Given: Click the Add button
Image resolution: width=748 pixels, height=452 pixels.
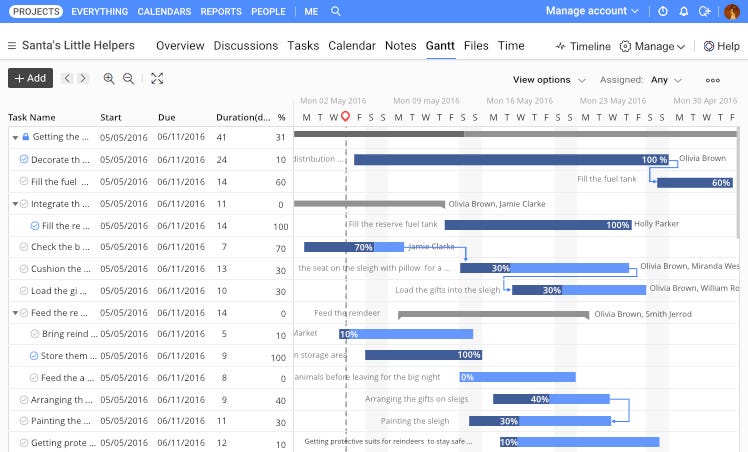Looking at the screenshot, I should [x=31, y=78].
